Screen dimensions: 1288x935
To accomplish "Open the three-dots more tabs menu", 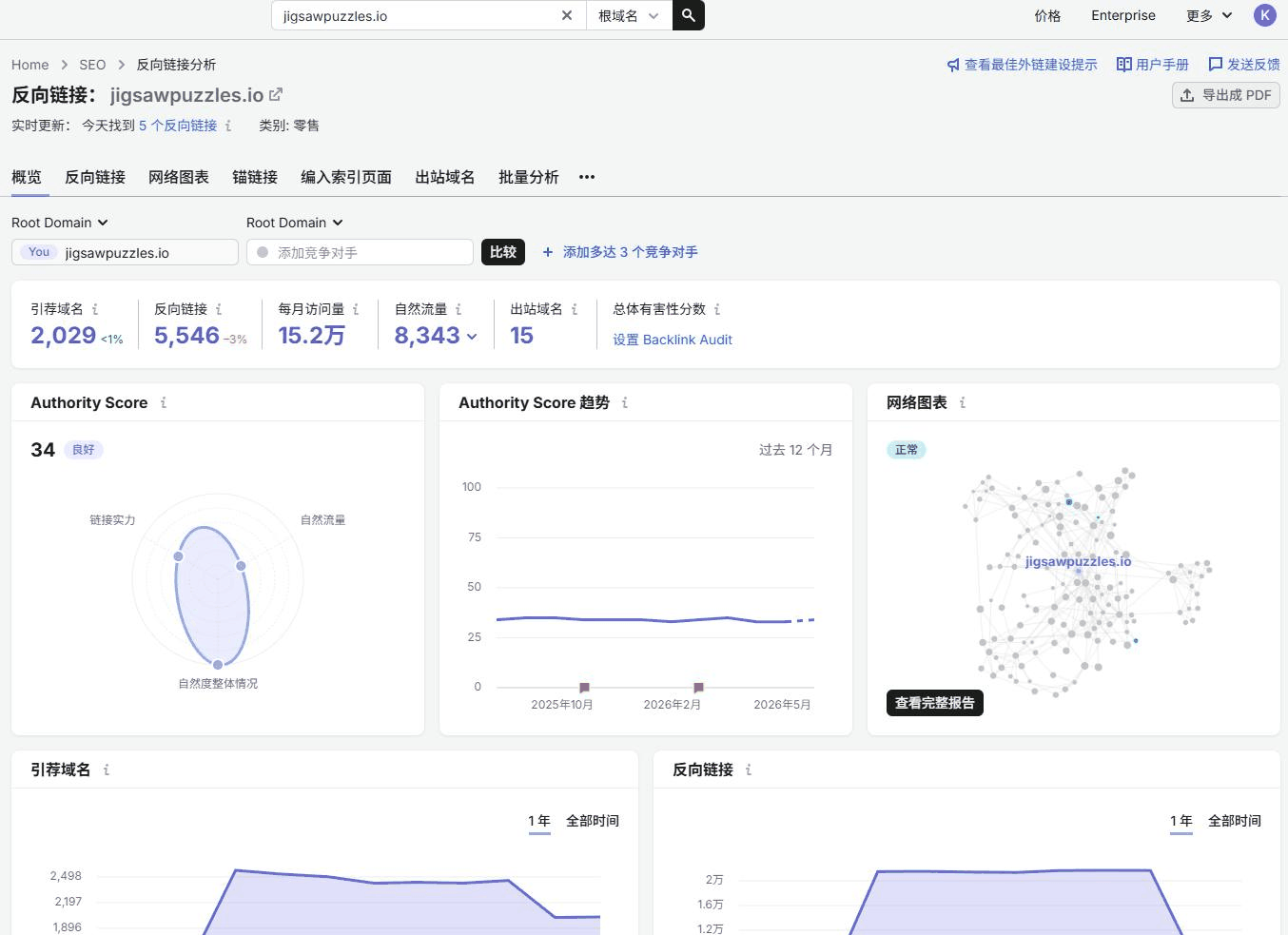I will [587, 177].
